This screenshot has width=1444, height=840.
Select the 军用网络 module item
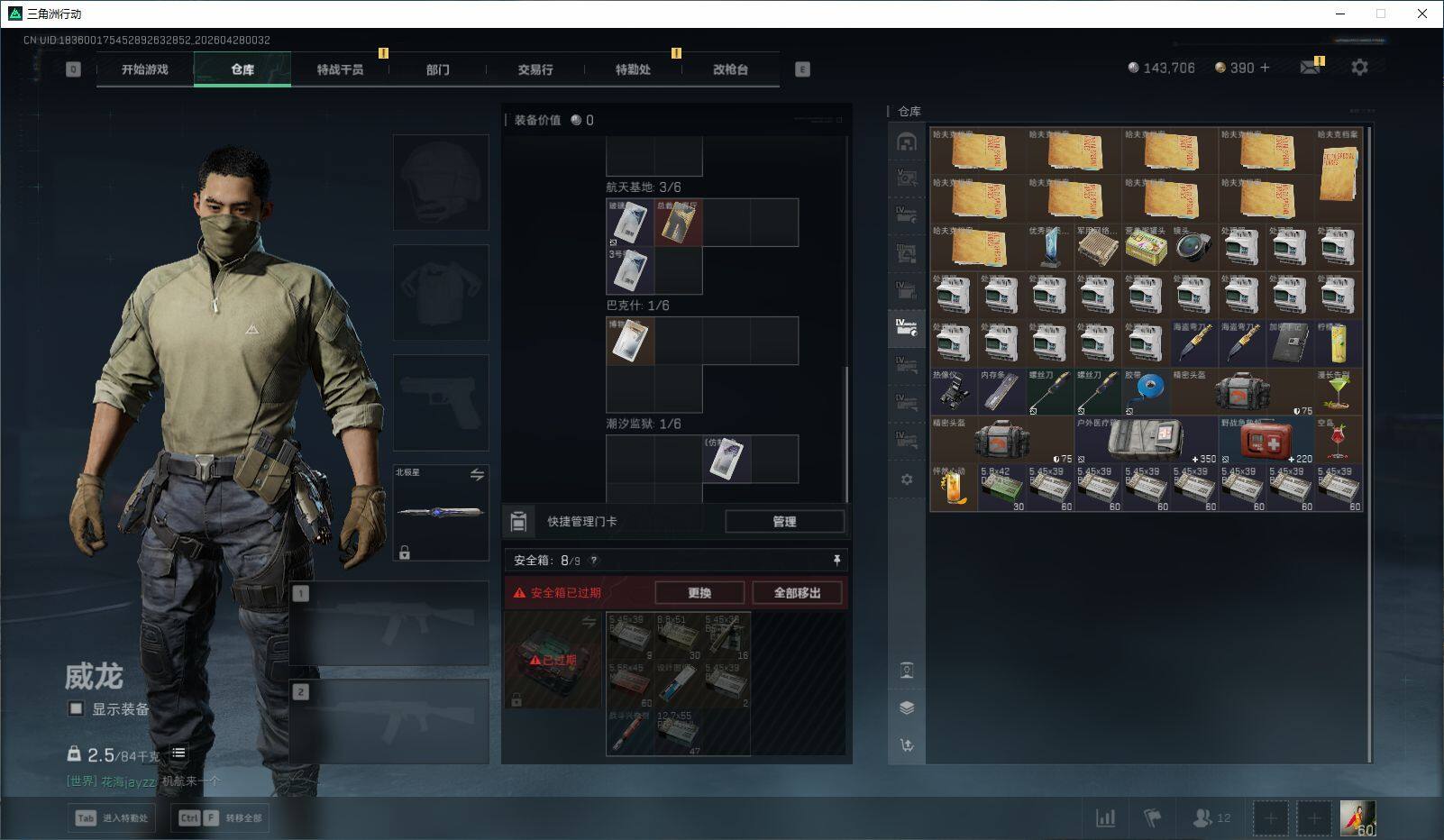pos(1098,247)
